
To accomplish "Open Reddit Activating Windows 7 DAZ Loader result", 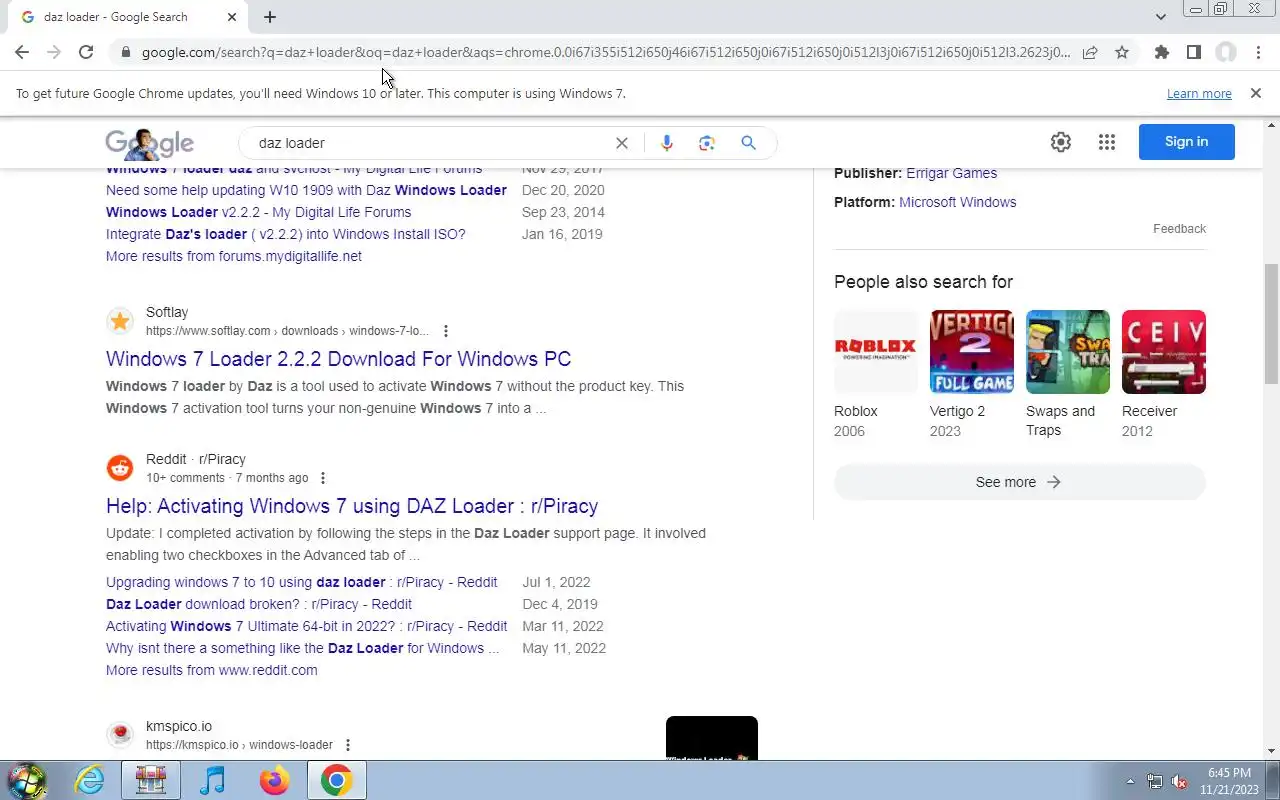I will 352,506.
